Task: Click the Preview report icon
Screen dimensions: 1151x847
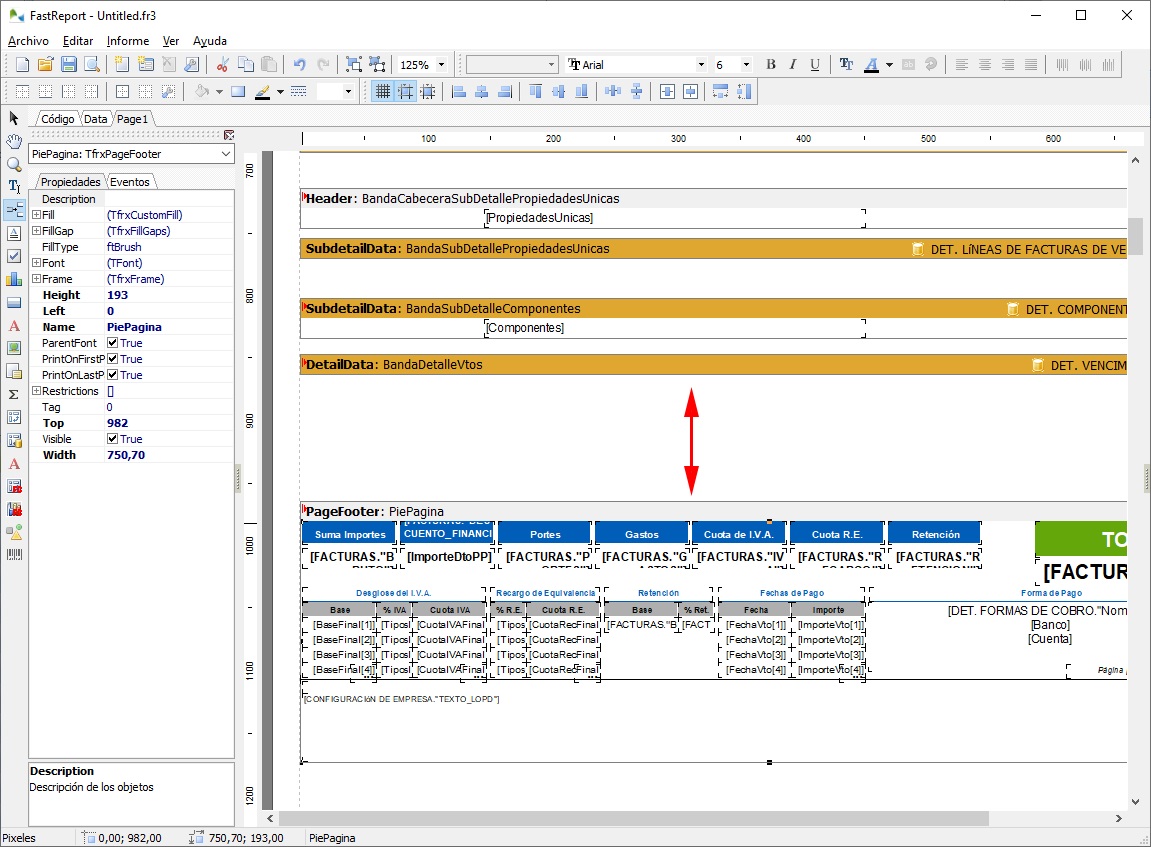Action: 92,65
